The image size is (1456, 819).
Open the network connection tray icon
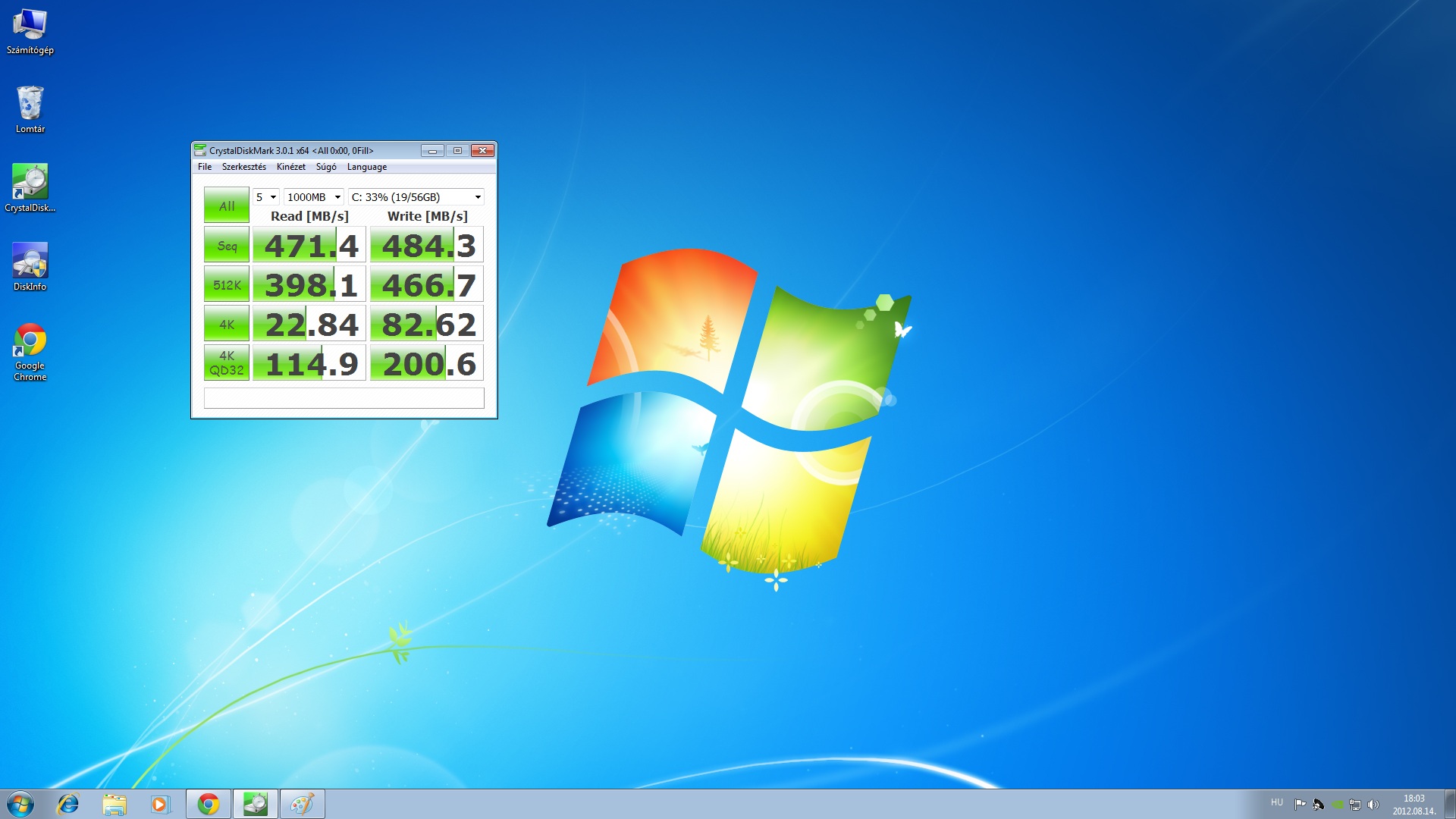click(1355, 805)
